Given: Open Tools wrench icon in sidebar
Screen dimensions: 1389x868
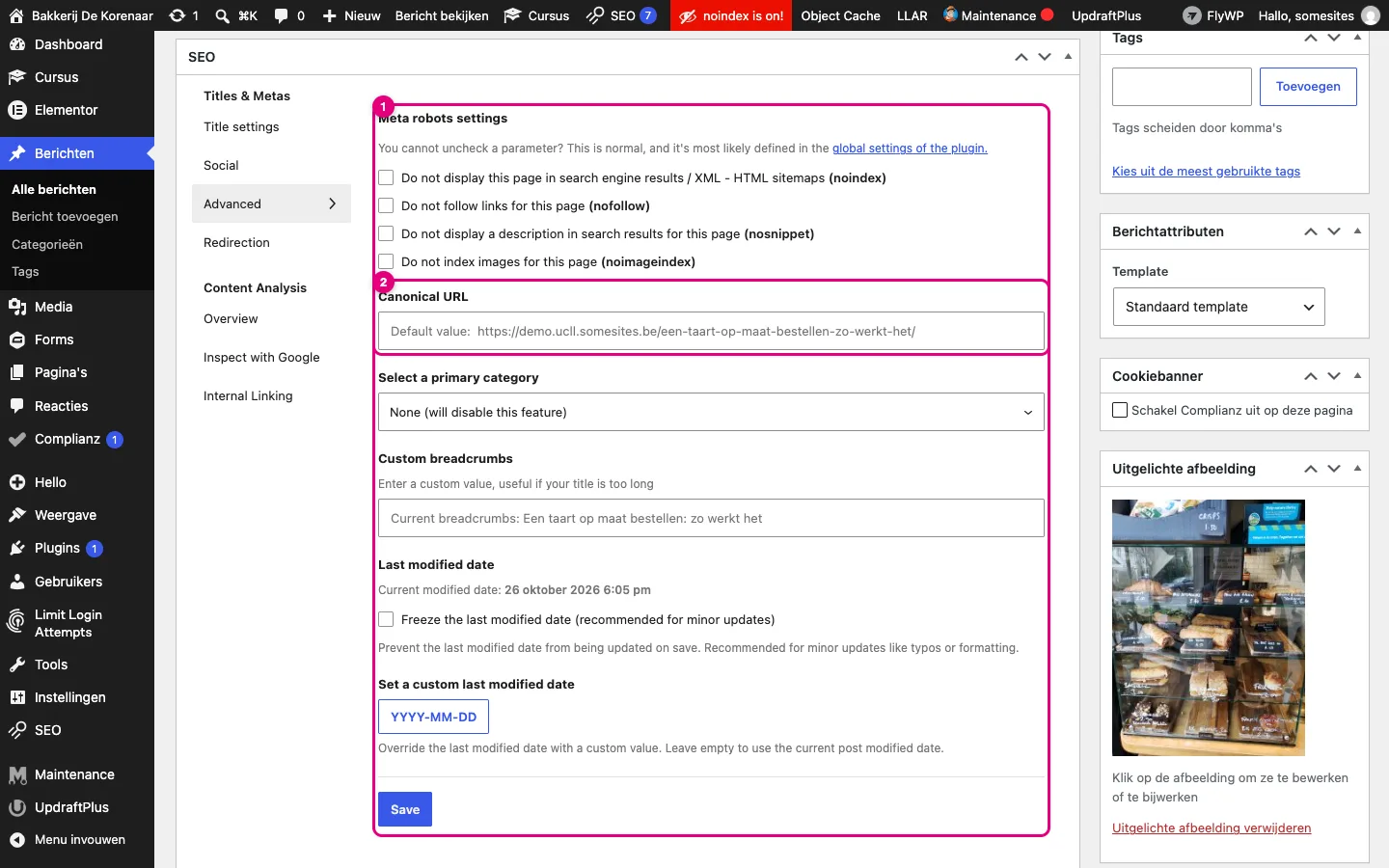Looking at the screenshot, I should click(16, 665).
